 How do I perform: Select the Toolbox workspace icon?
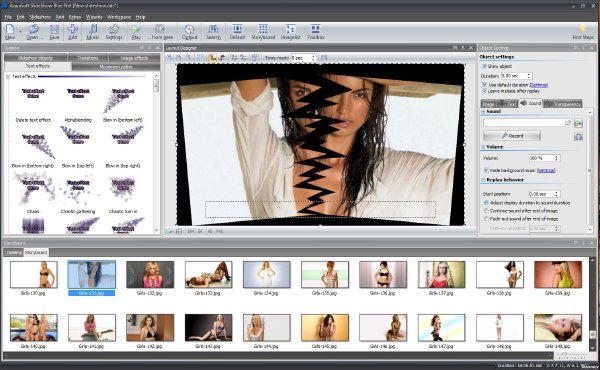315,32
